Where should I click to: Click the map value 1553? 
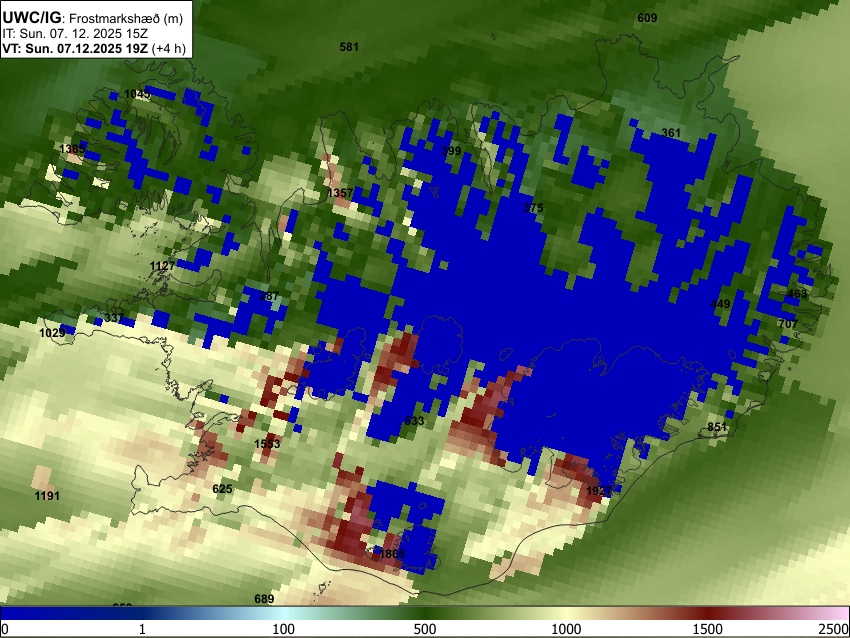[267, 444]
